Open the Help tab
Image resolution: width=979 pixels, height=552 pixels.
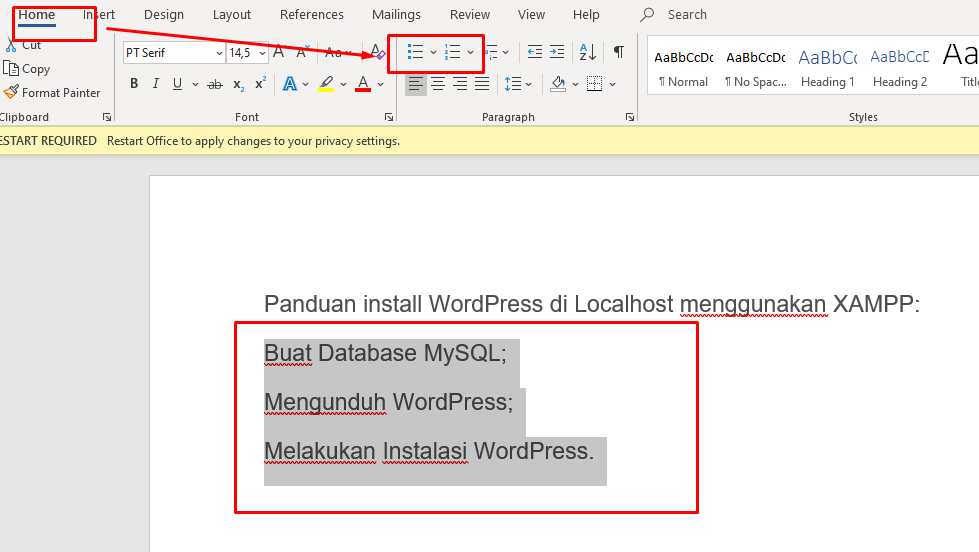[x=586, y=14]
